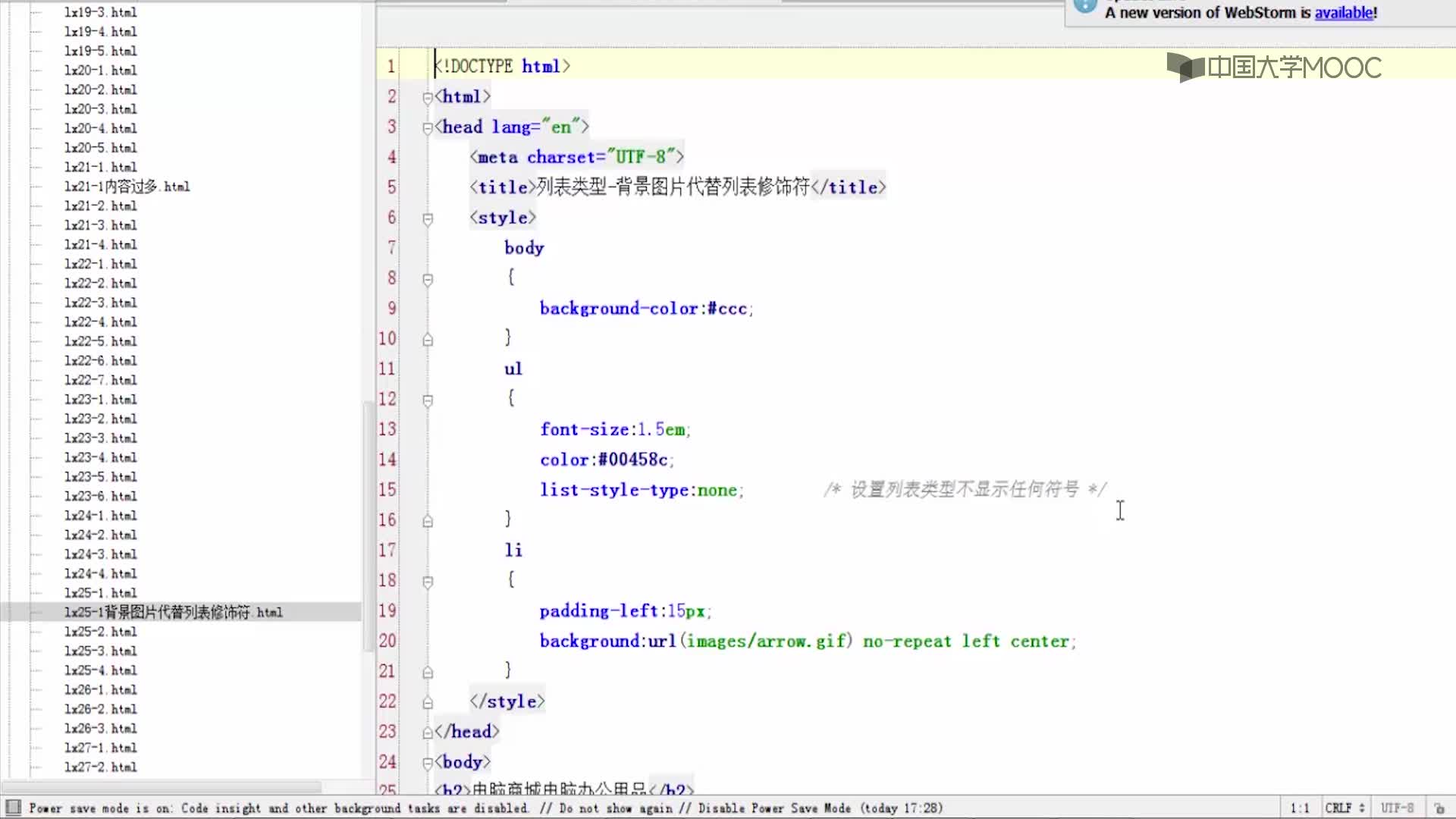Click the fold end marker on line 10
1456x819 pixels.
click(x=428, y=340)
